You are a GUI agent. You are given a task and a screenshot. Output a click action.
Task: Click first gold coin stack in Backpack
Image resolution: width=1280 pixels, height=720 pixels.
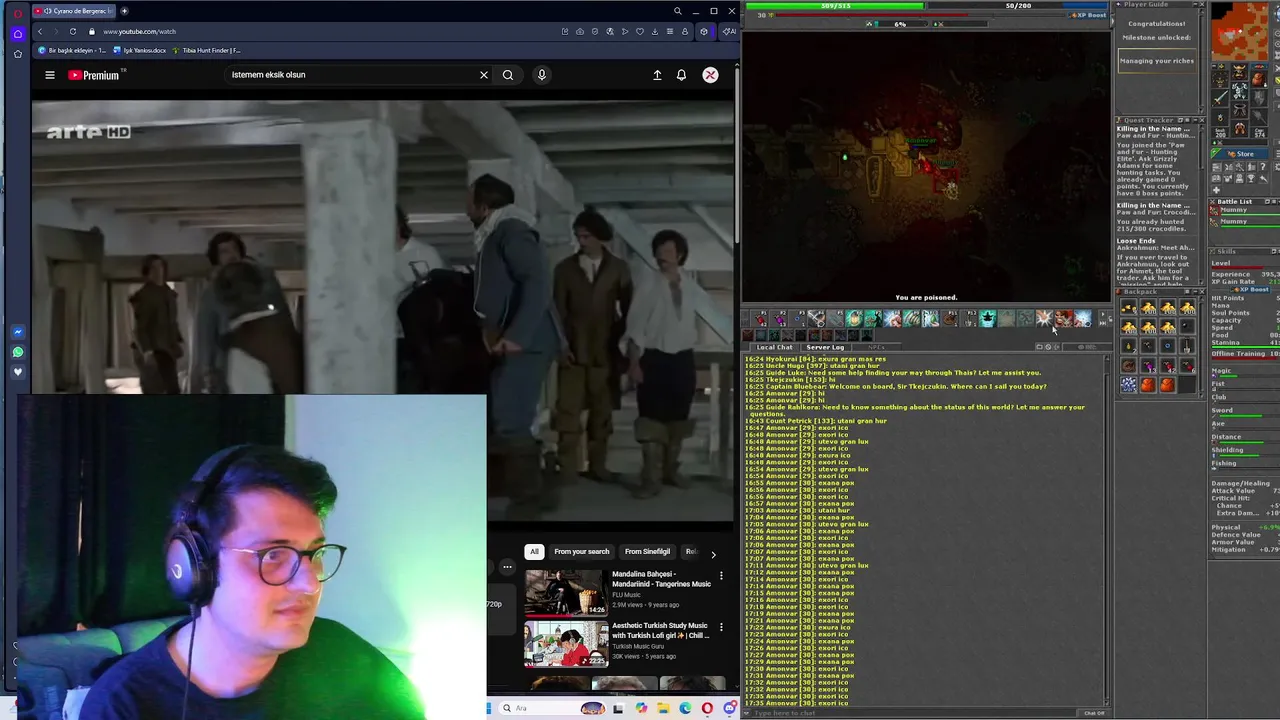(x=1129, y=309)
